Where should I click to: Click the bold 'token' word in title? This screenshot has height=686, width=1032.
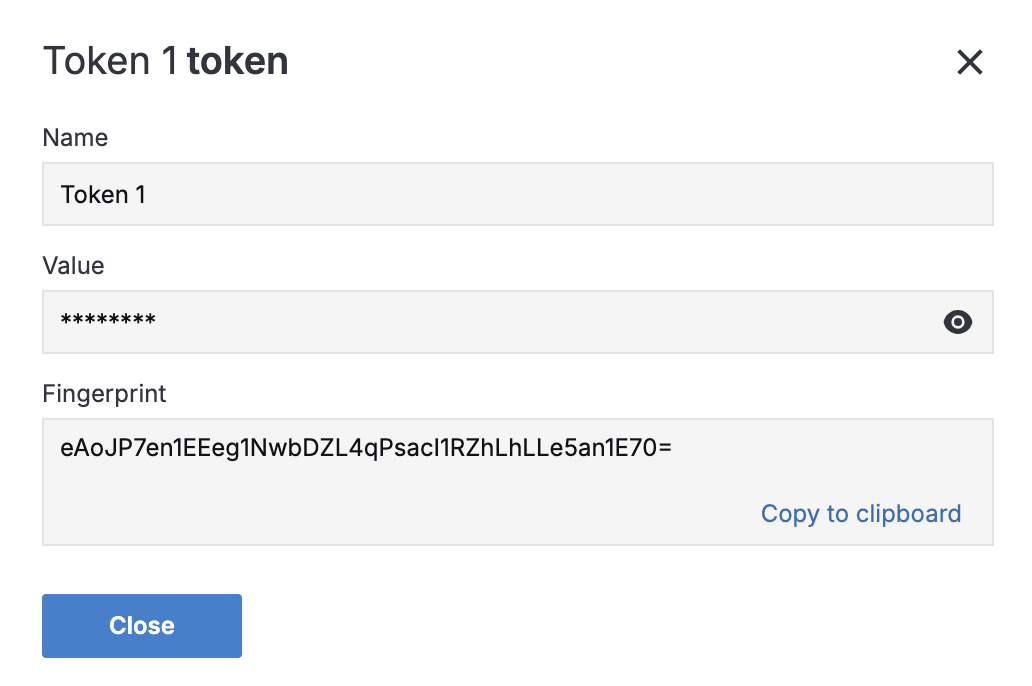tap(237, 62)
